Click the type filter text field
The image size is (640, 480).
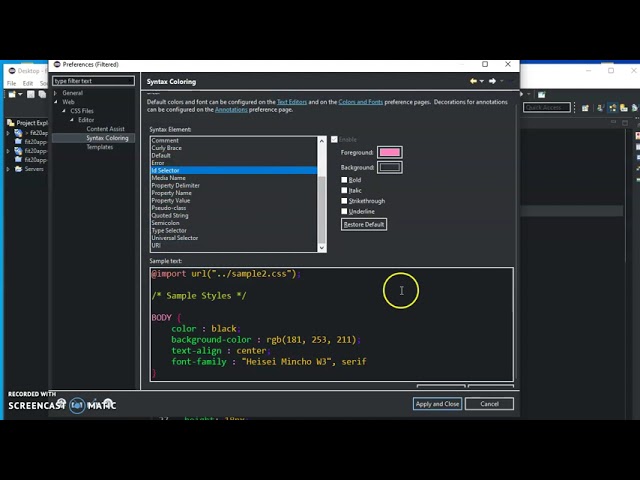(93, 81)
